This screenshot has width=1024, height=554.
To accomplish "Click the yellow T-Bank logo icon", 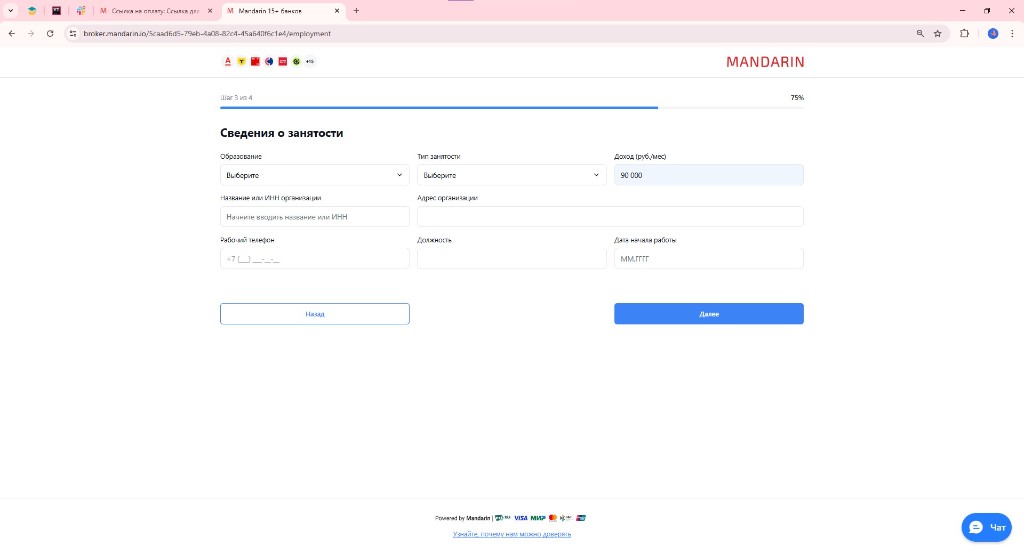I will (x=242, y=61).
